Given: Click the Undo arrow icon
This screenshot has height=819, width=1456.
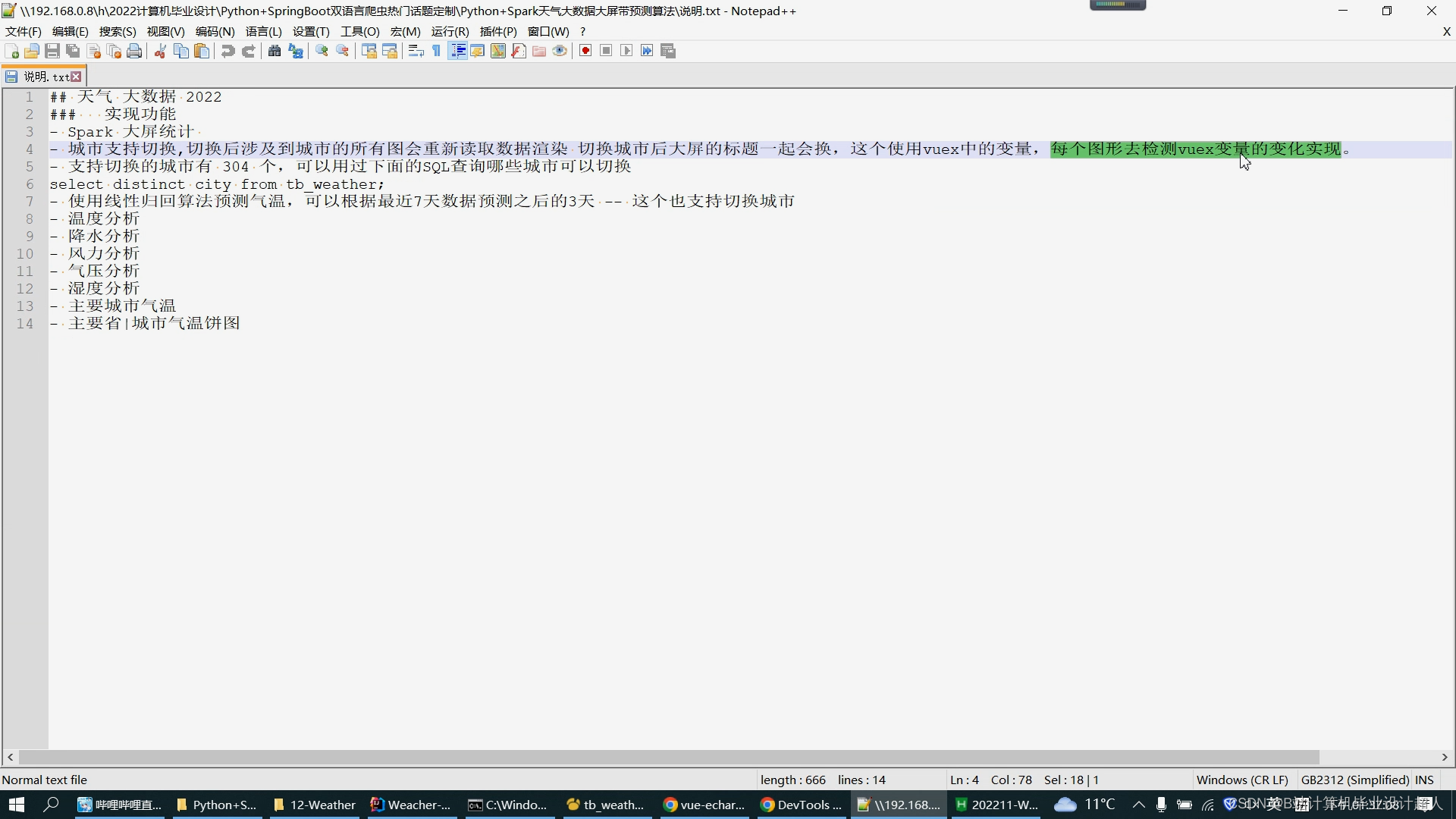Looking at the screenshot, I should (x=227, y=51).
